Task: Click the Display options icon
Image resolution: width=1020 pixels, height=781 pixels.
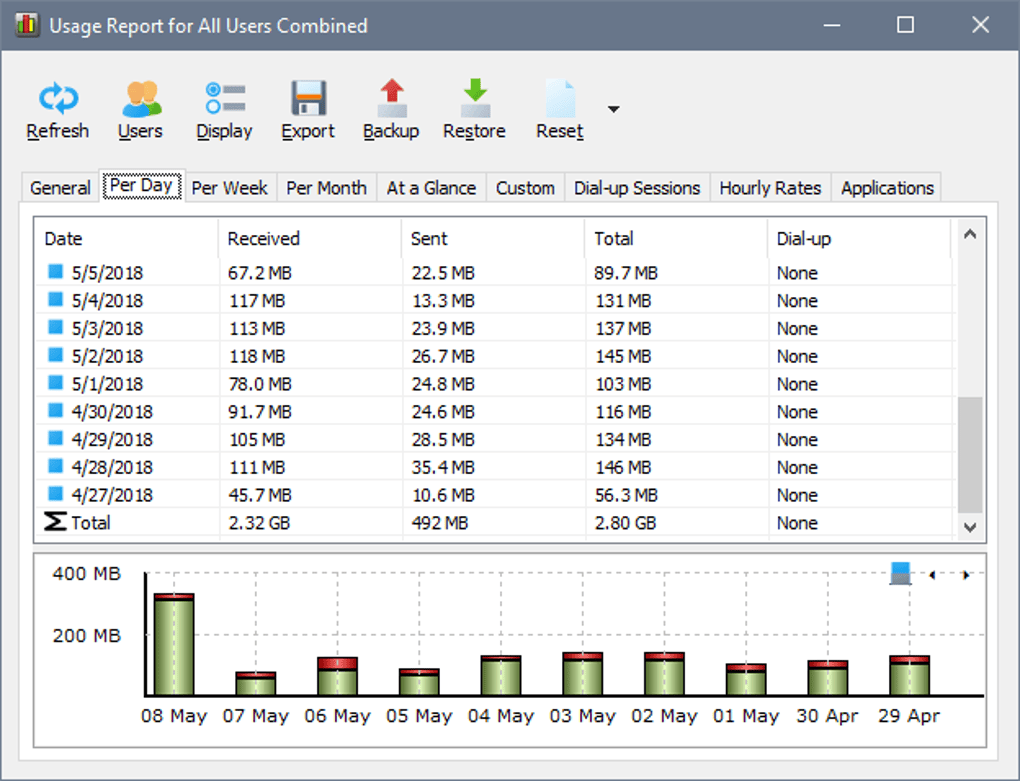Action: coord(225,99)
